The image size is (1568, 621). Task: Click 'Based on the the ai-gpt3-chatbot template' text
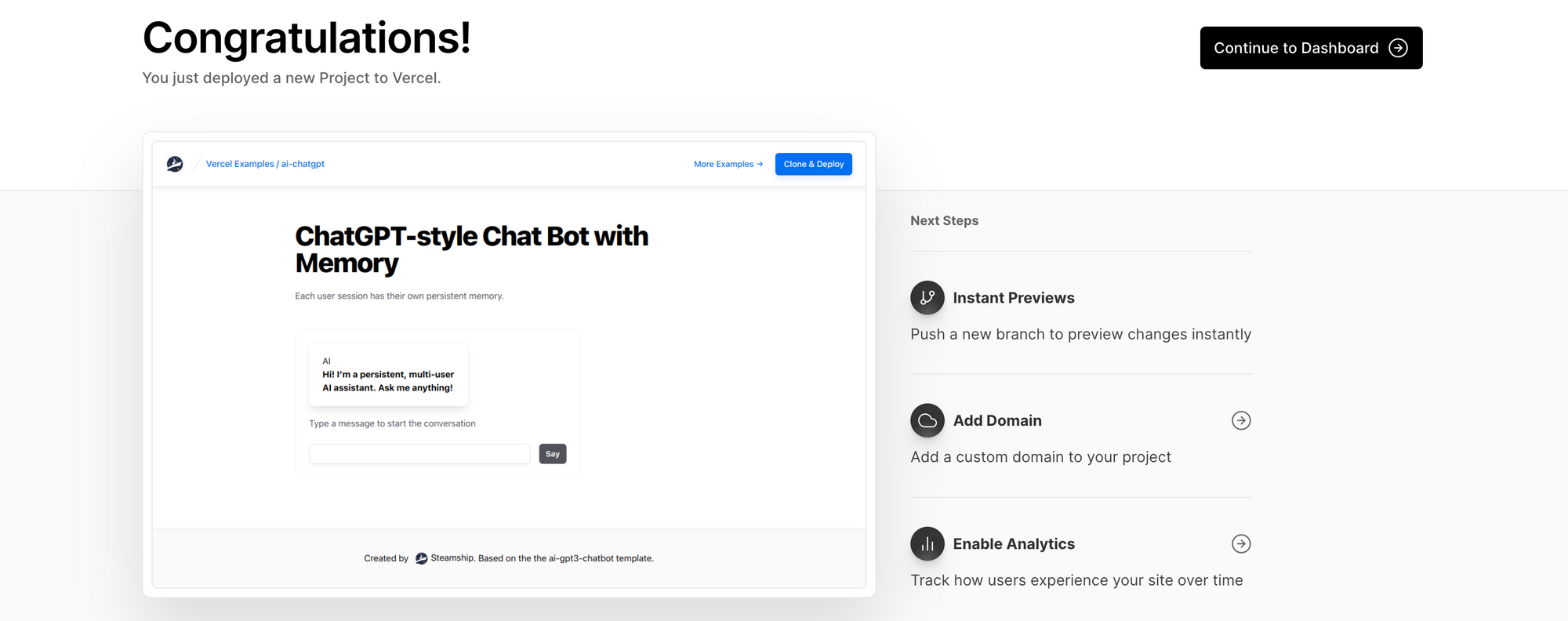tap(566, 558)
